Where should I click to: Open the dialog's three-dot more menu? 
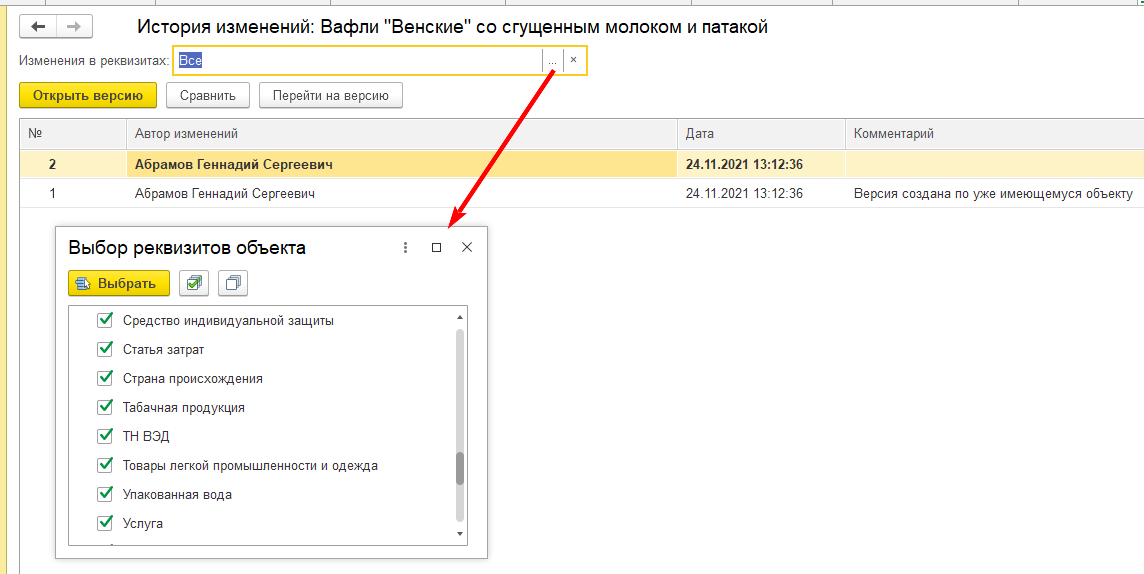tap(405, 247)
